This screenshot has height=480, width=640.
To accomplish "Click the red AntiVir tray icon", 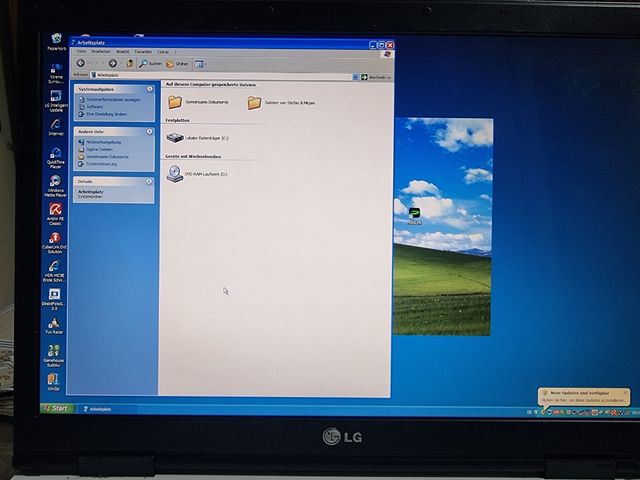I will (614, 413).
